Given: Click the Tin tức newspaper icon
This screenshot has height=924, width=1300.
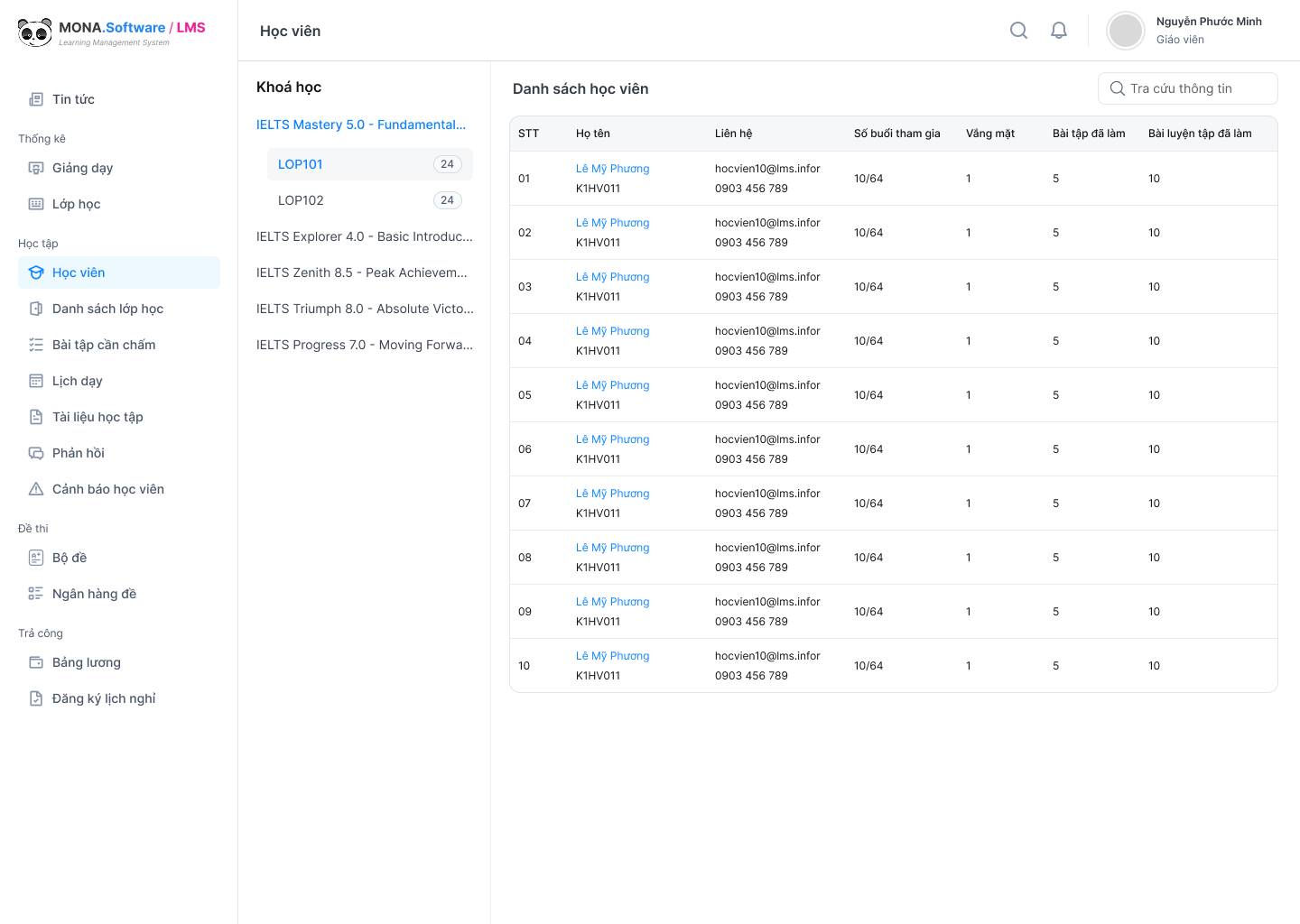Looking at the screenshot, I should pyautogui.click(x=36, y=99).
